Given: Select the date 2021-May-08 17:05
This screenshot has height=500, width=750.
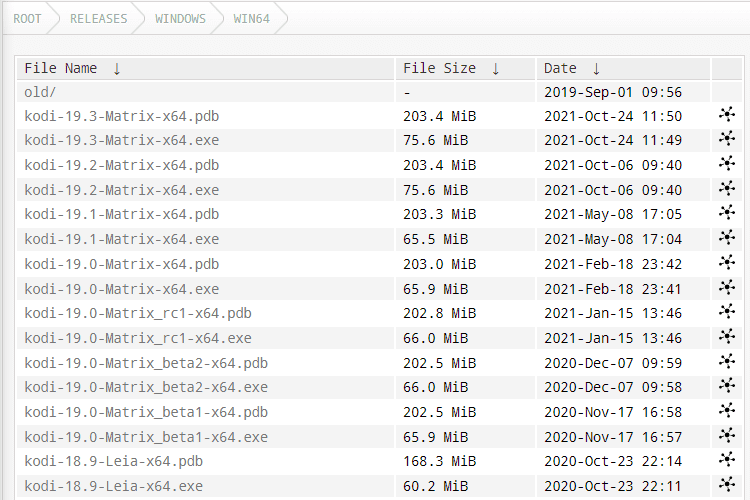Looking at the screenshot, I should (x=613, y=214).
